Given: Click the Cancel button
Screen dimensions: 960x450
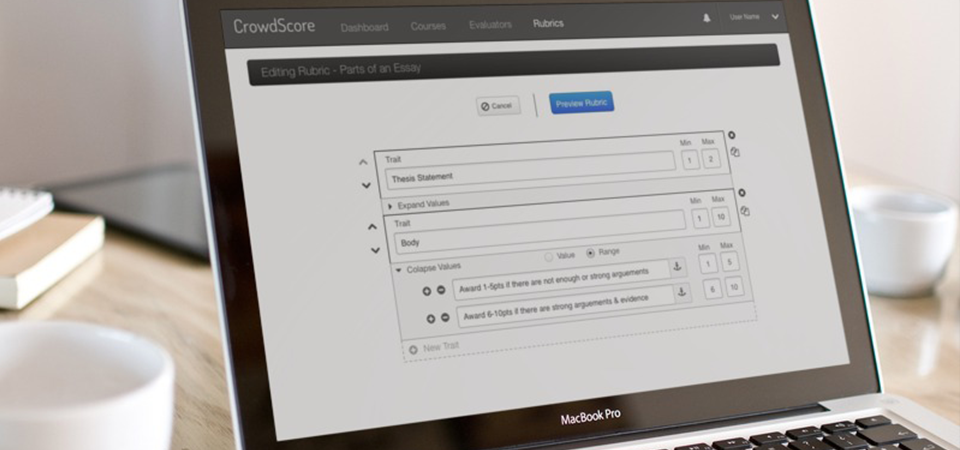Looking at the screenshot, I should click(x=498, y=106).
